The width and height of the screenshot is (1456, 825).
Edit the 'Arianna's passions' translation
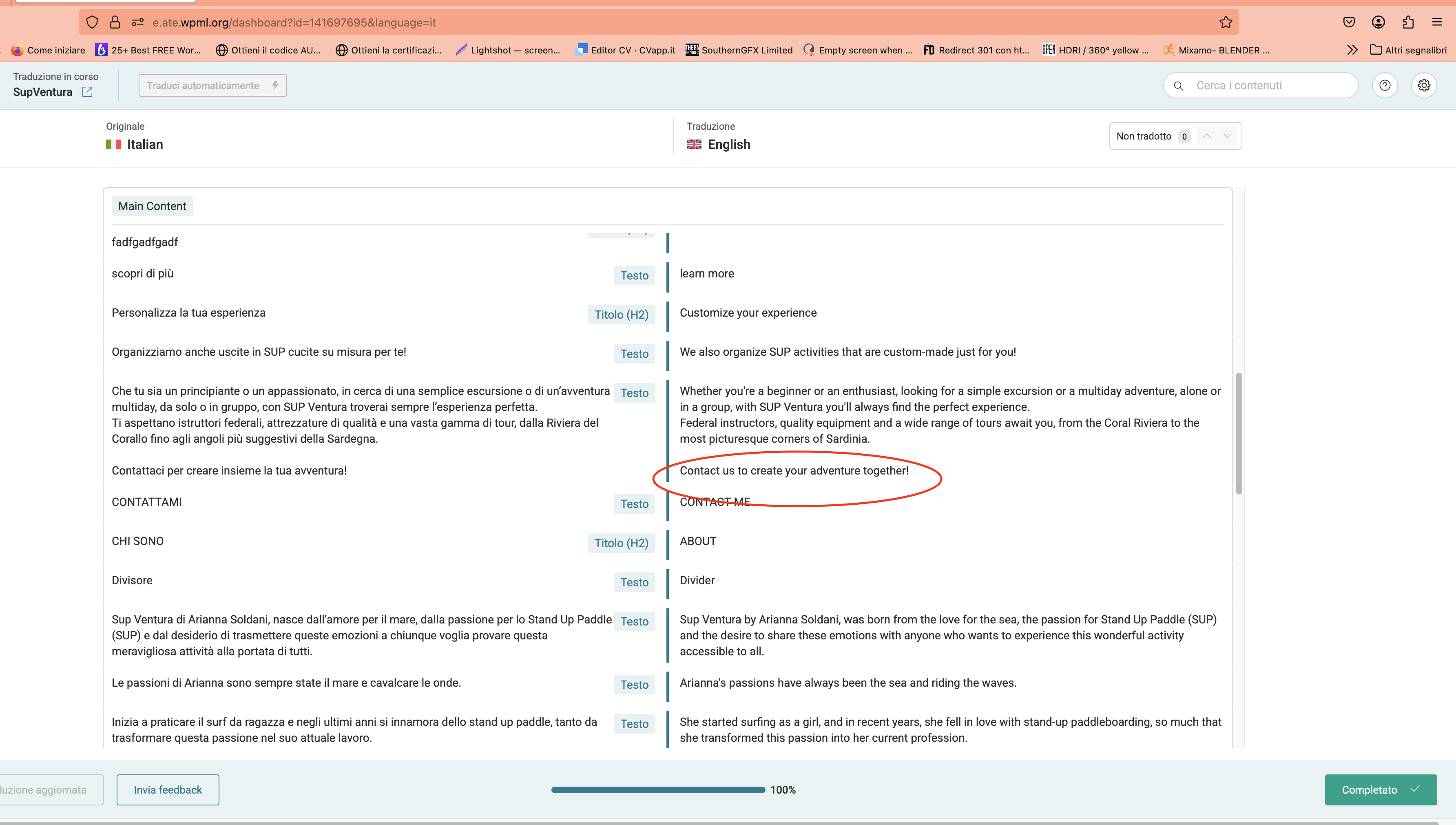[848, 683]
